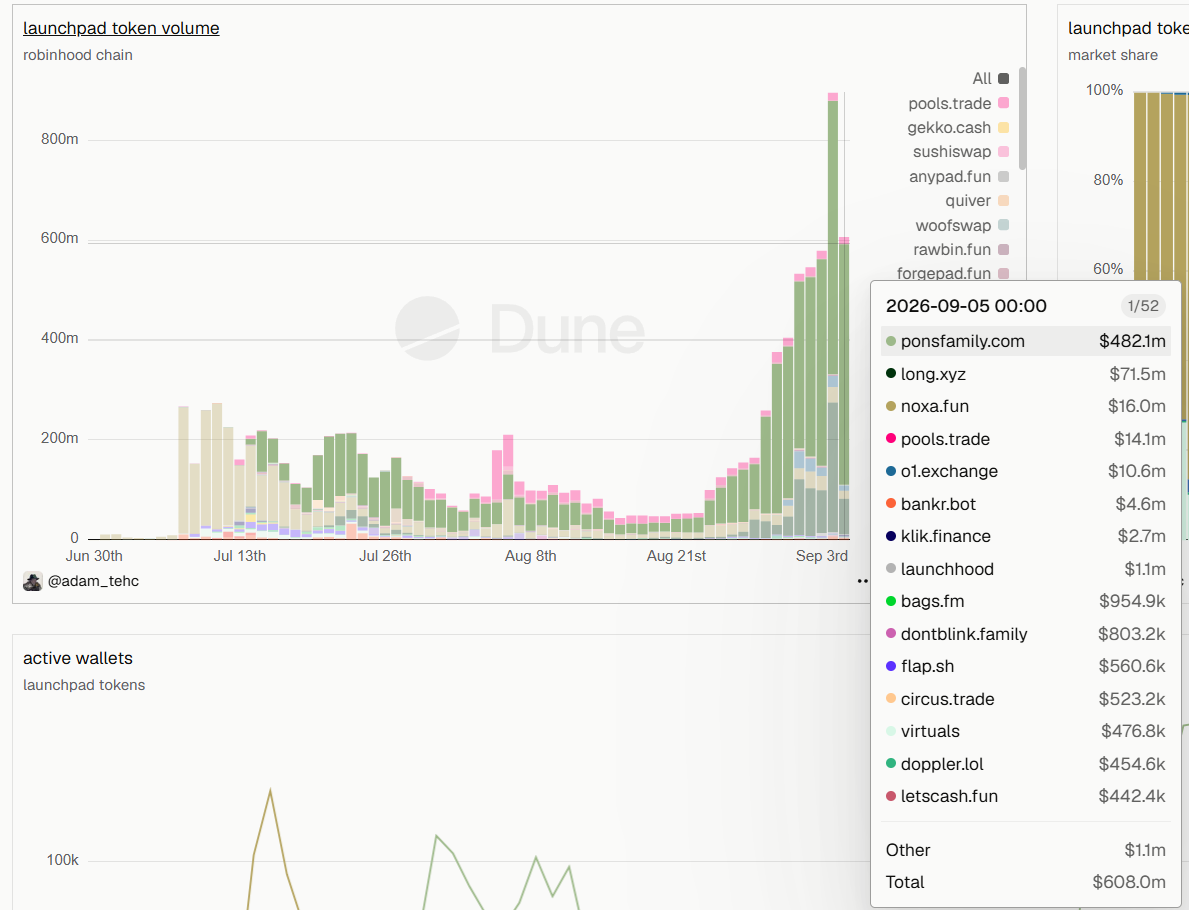The image size is (1189, 910).
Task: Click the $608.0m Total value
Action: click(1128, 883)
